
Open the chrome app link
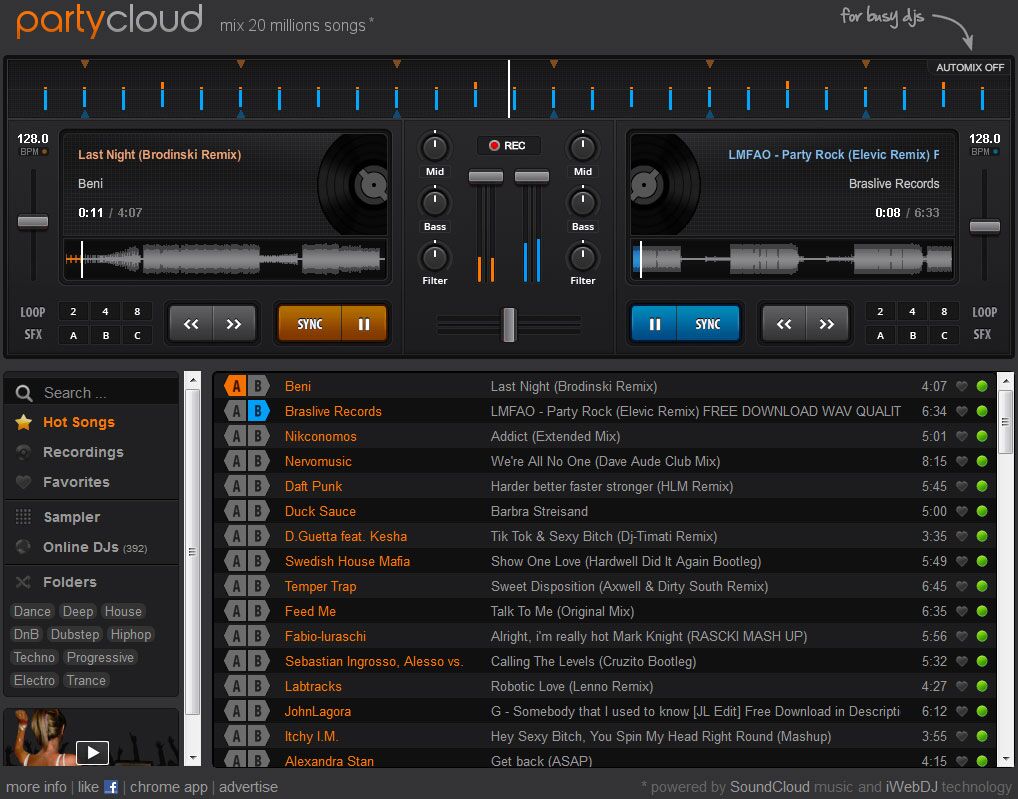pos(169,787)
